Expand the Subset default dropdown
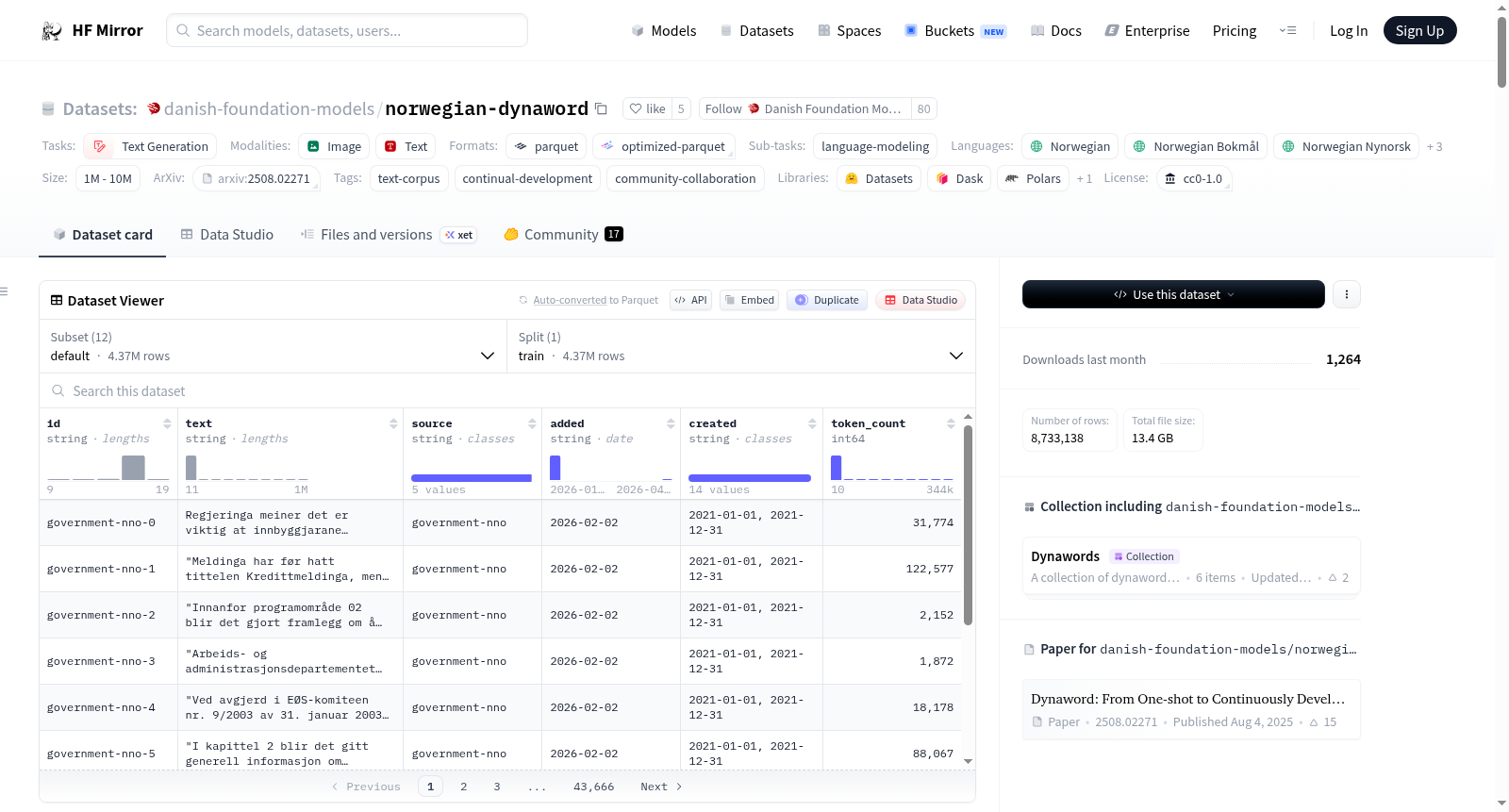The image size is (1509, 812). pos(273,346)
